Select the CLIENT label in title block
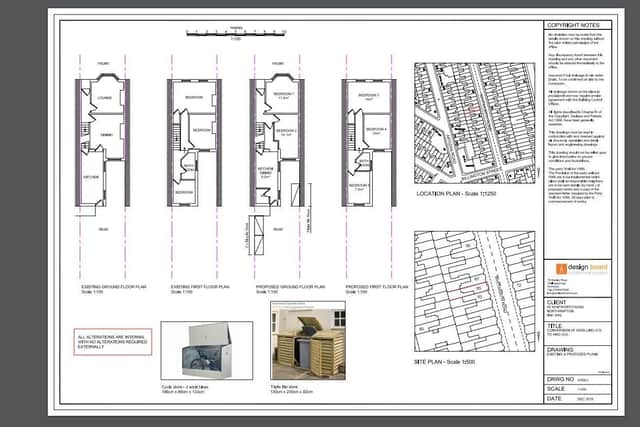640x427 pixels. pyautogui.click(x=556, y=302)
